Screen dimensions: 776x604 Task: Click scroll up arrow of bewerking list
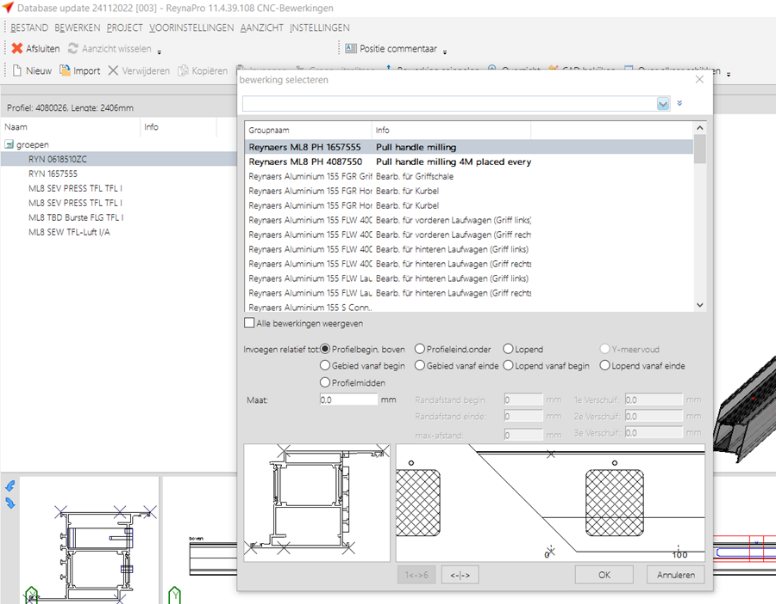coord(700,128)
